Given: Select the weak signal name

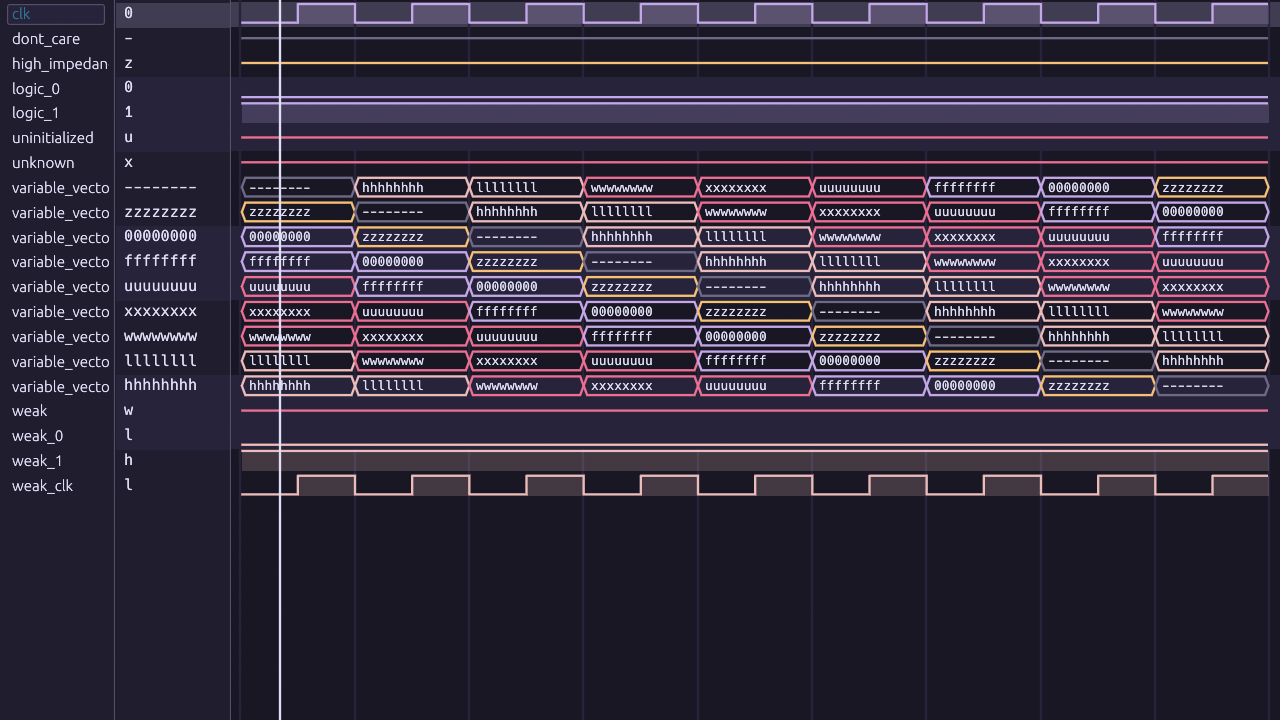Looking at the screenshot, I should [29, 411].
